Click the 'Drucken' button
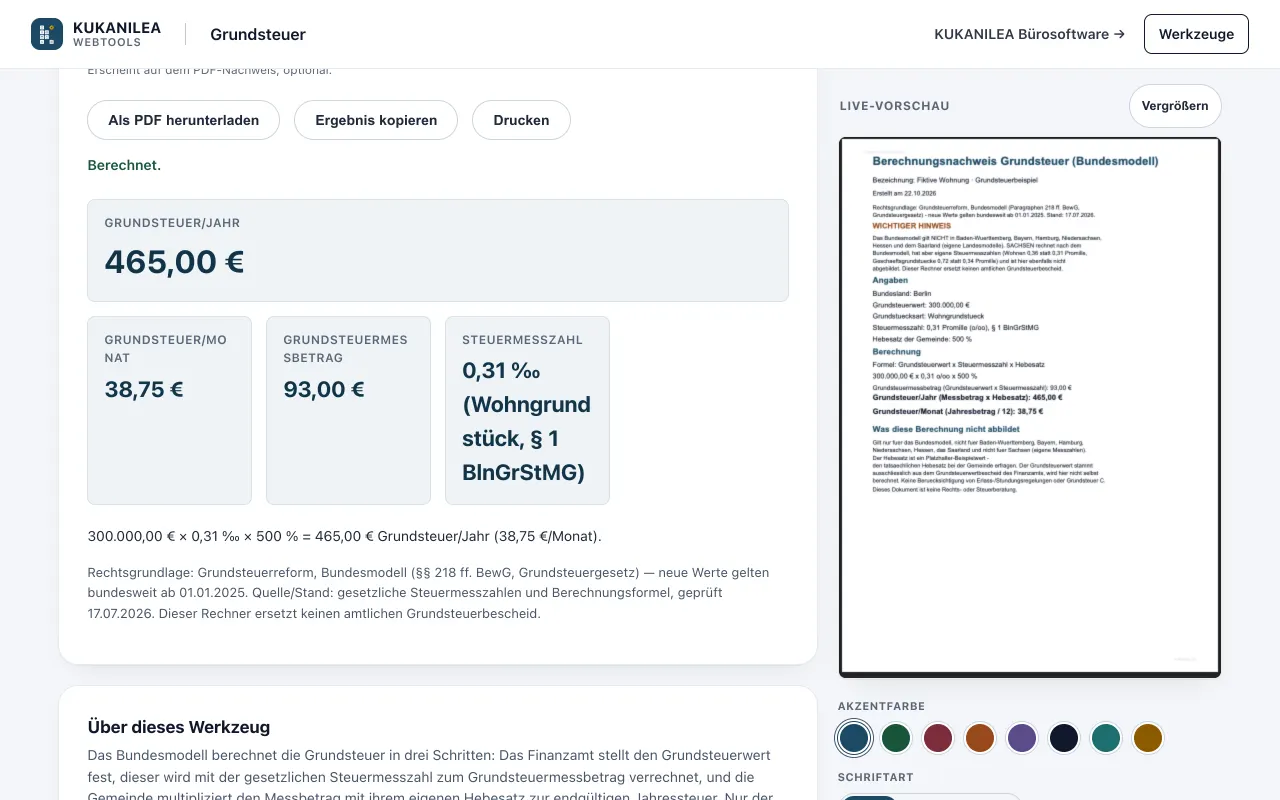1280x800 pixels. (x=521, y=120)
